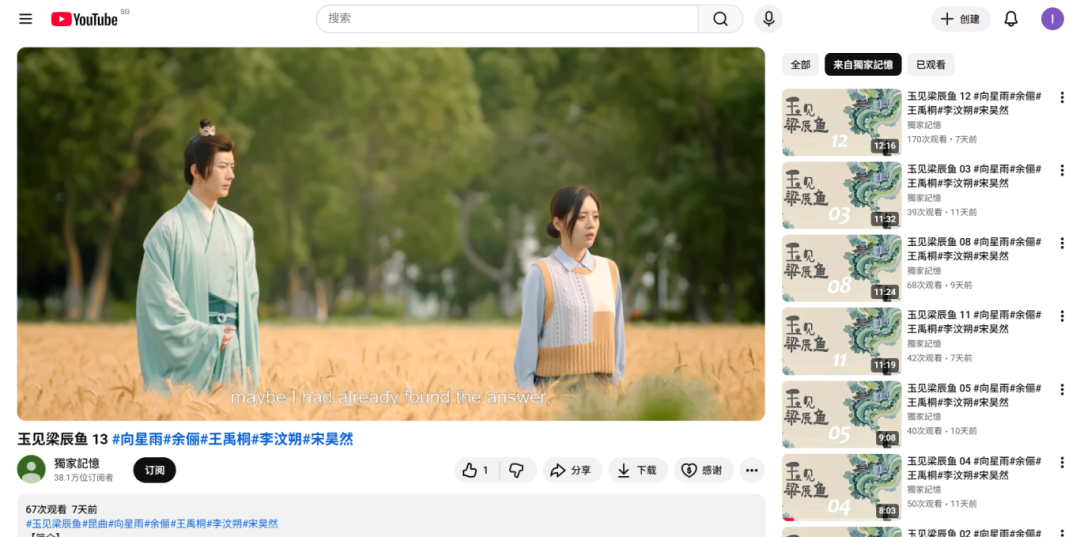The height and width of the screenshot is (537, 1080).
Task: Select the 已观看 filter chip
Action: pyautogui.click(x=930, y=65)
